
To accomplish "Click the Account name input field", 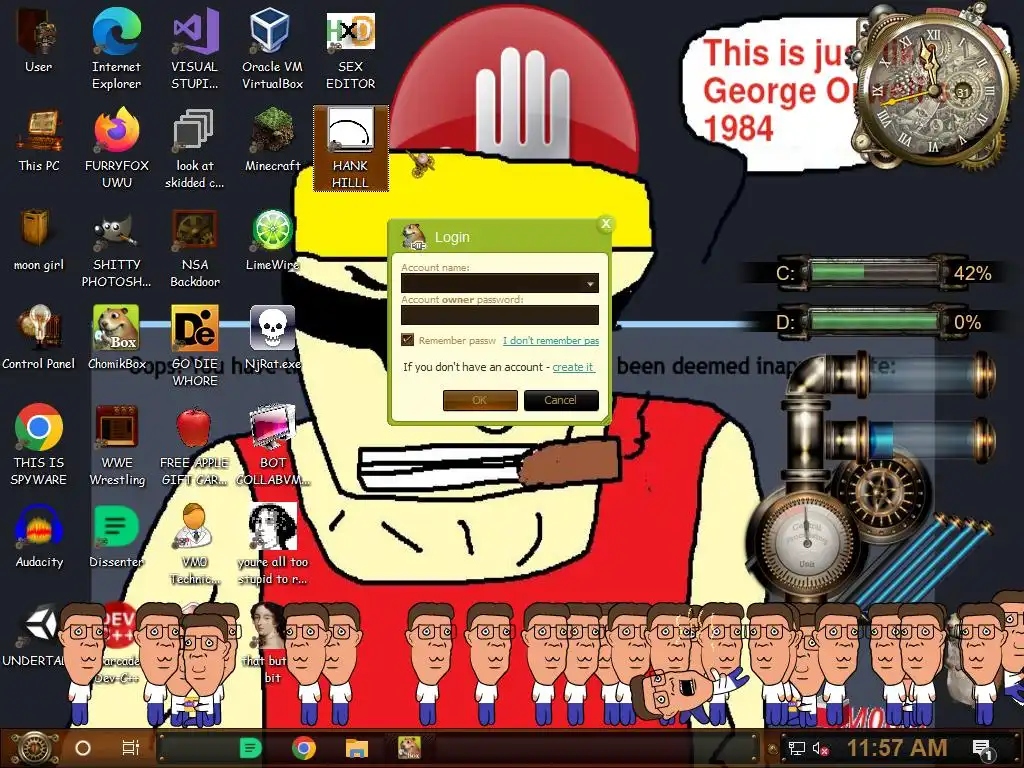I will (x=500, y=283).
